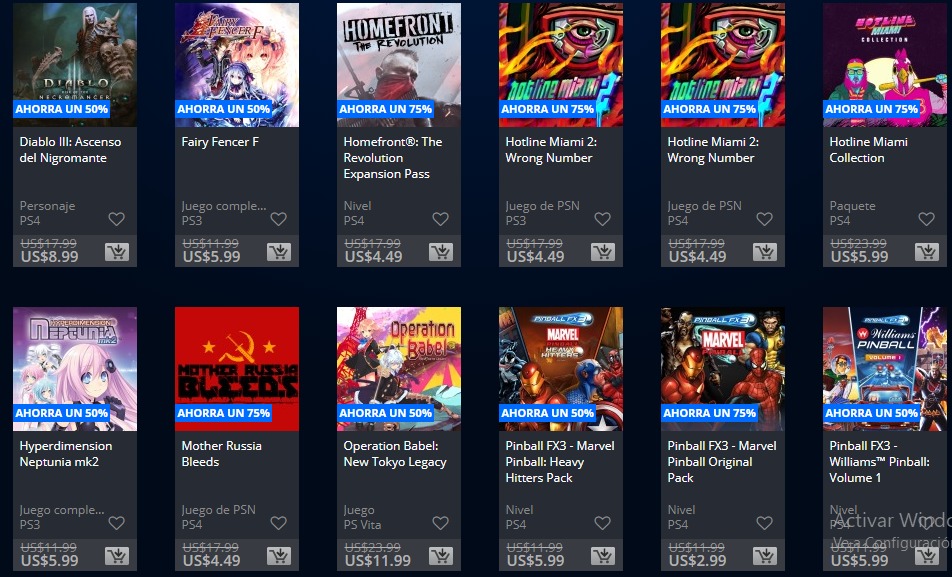Add Fairy Fencer F to cart
This screenshot has height=577, width=952.
[279, 251]
